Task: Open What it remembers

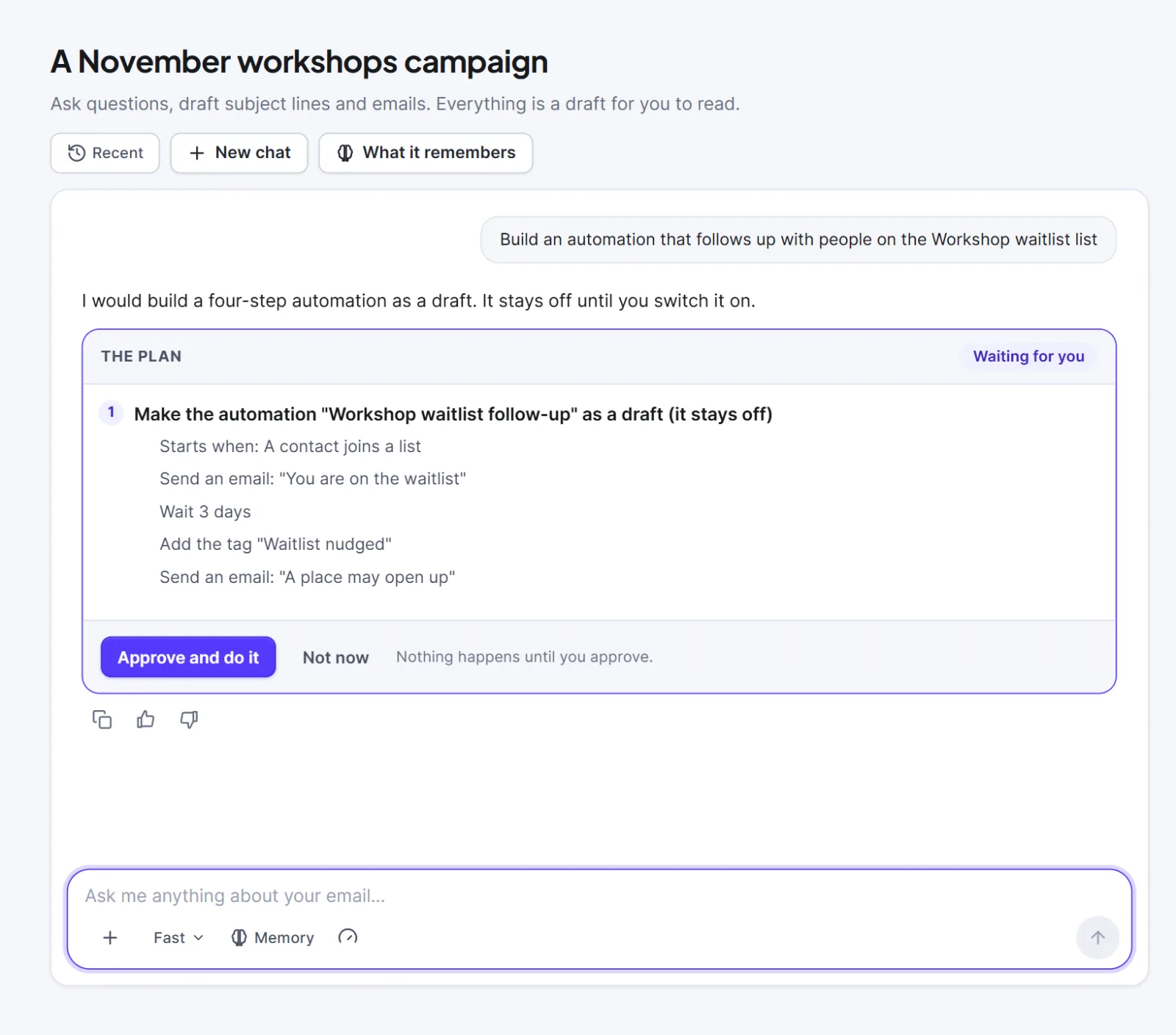Action: [426, 153]
